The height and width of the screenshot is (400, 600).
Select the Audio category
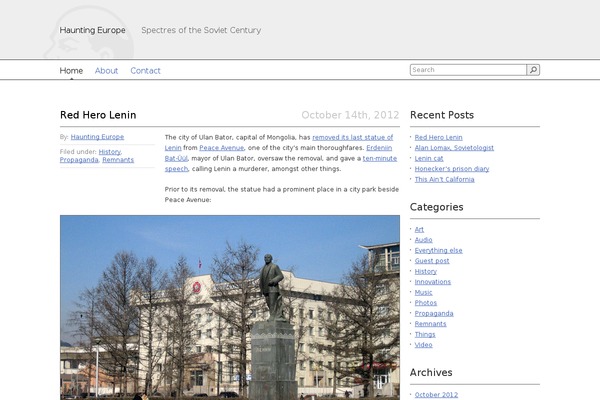tap(424, 240)
